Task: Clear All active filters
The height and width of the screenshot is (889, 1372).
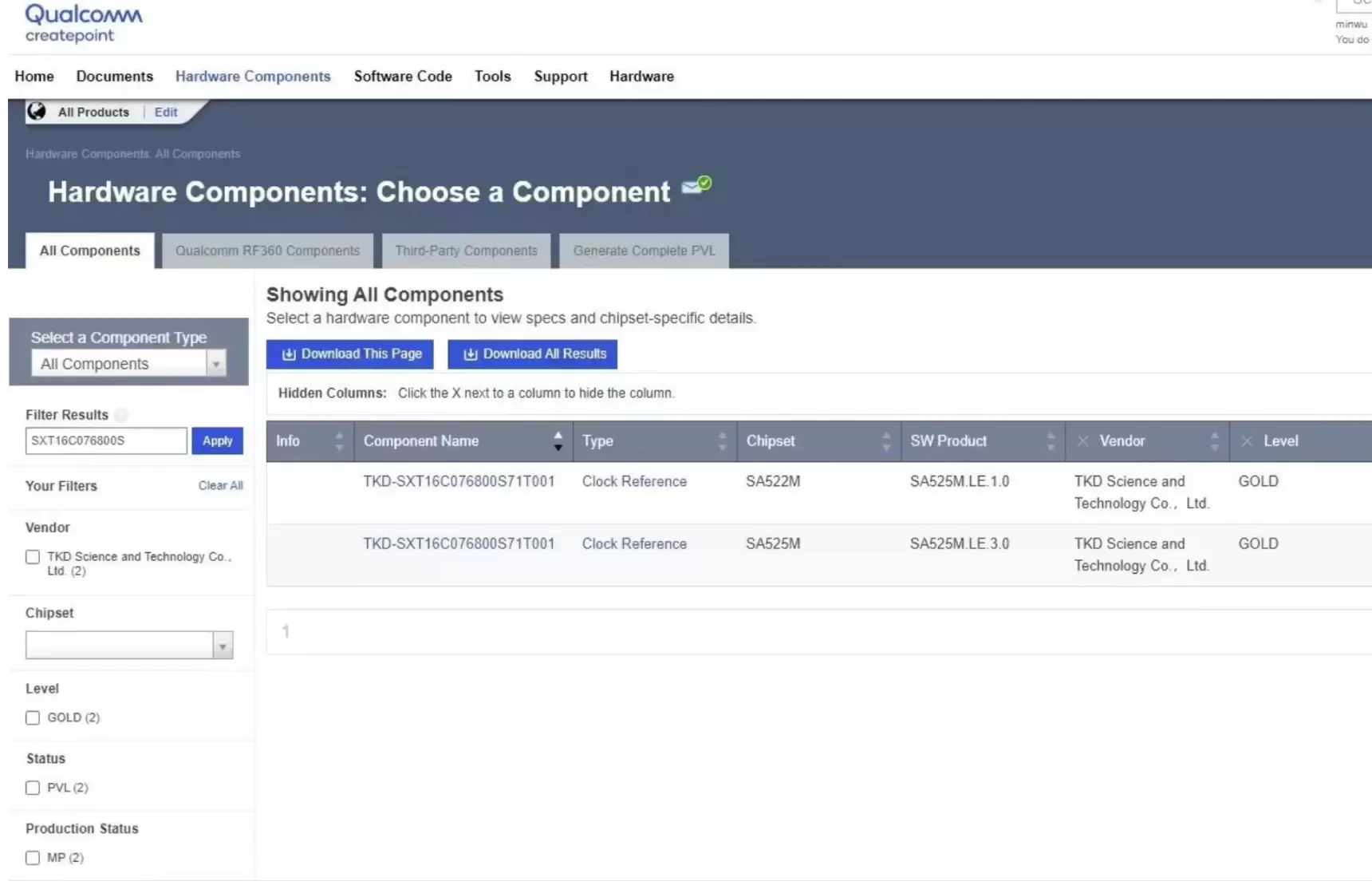Action: 221,485
